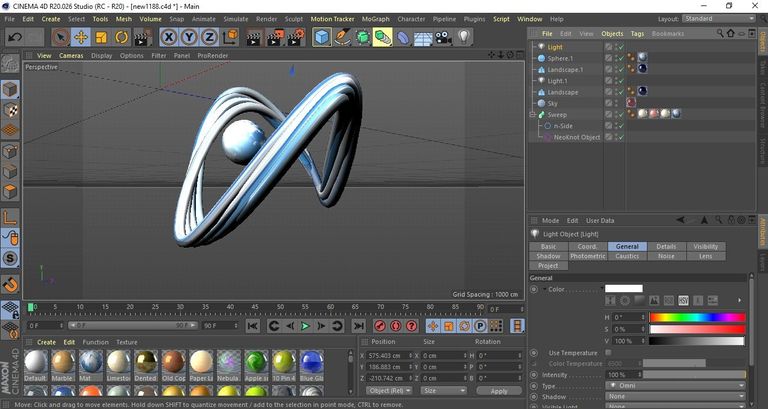Viewport: 768px width, 409px height.
Task: Activate the Scale tool
Action: 101,37
